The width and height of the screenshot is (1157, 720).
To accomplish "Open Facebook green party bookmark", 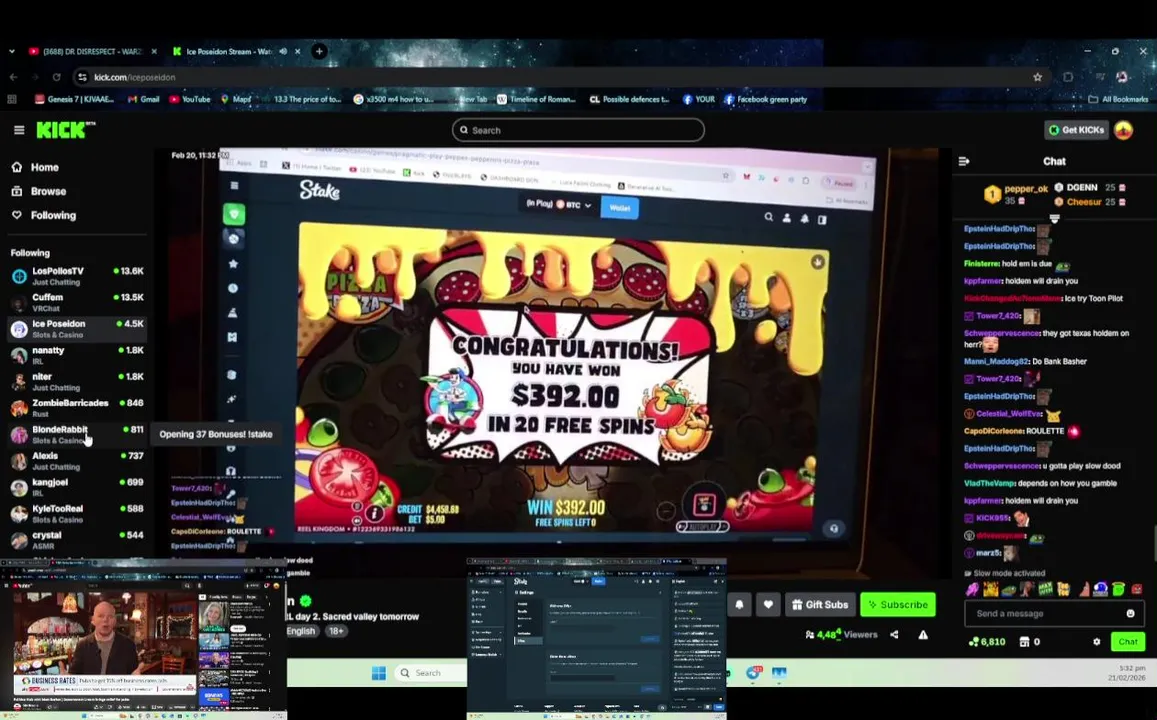I will pos(766,99).
